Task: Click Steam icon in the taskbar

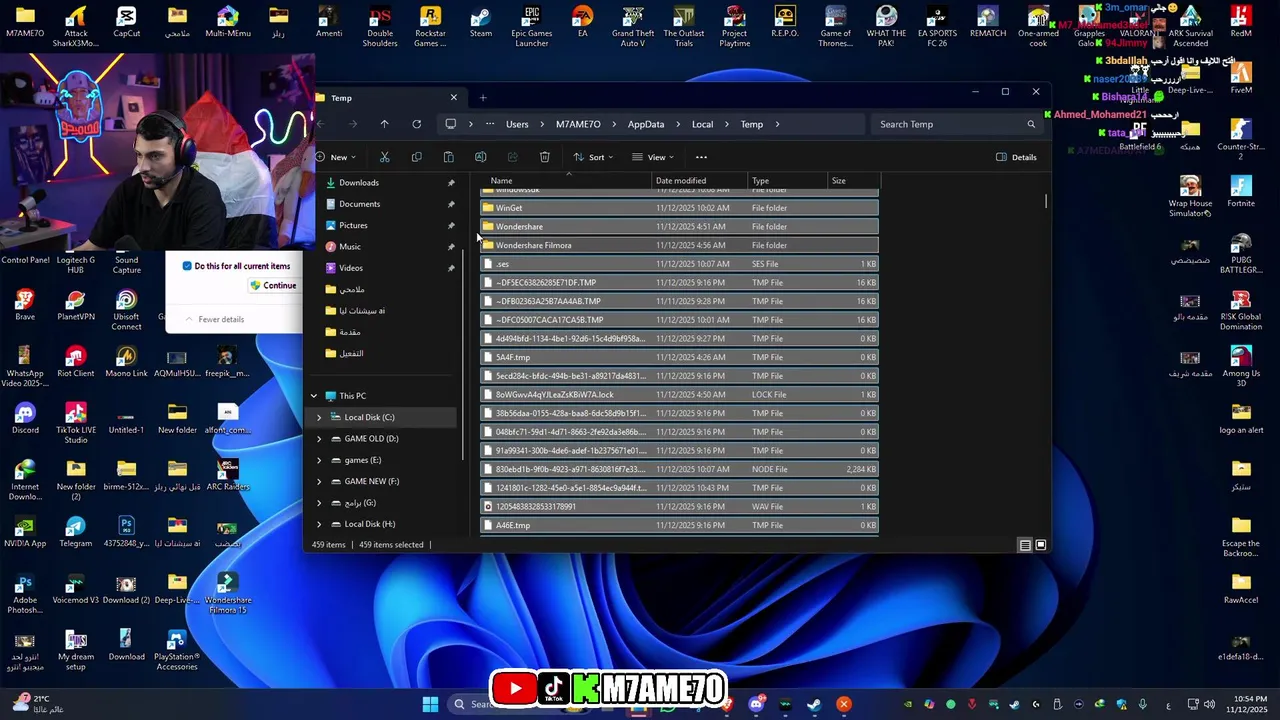Action: 814,704
